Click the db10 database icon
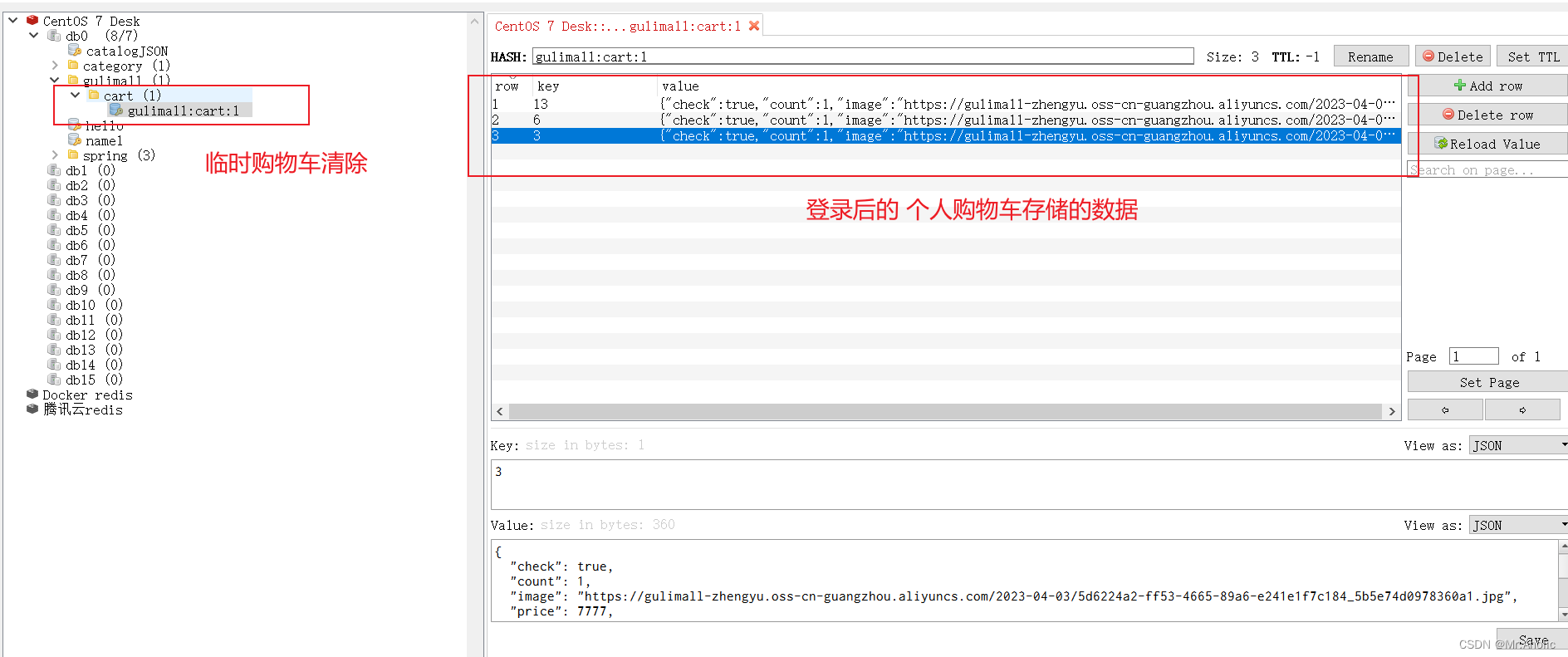The height and width of the screenshot is (657, 1568). coord(54,305)
